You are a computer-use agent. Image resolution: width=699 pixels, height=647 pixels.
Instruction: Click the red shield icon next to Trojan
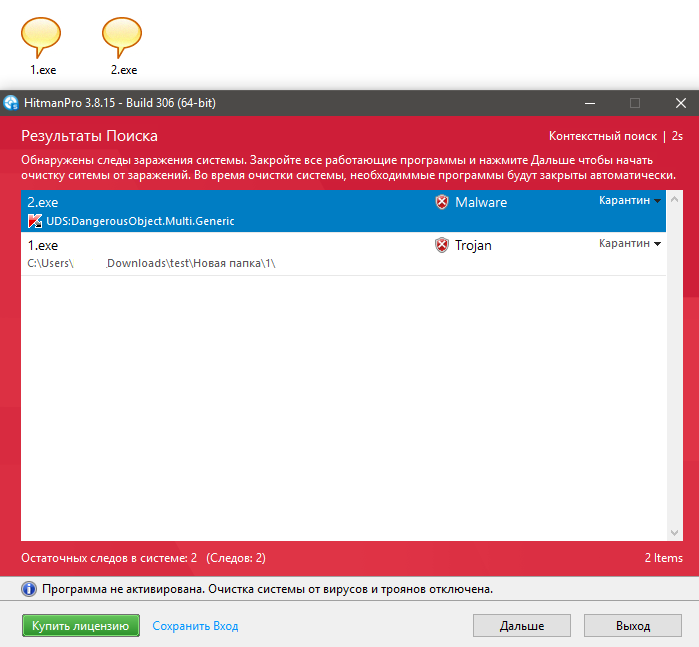pos(442,245)
